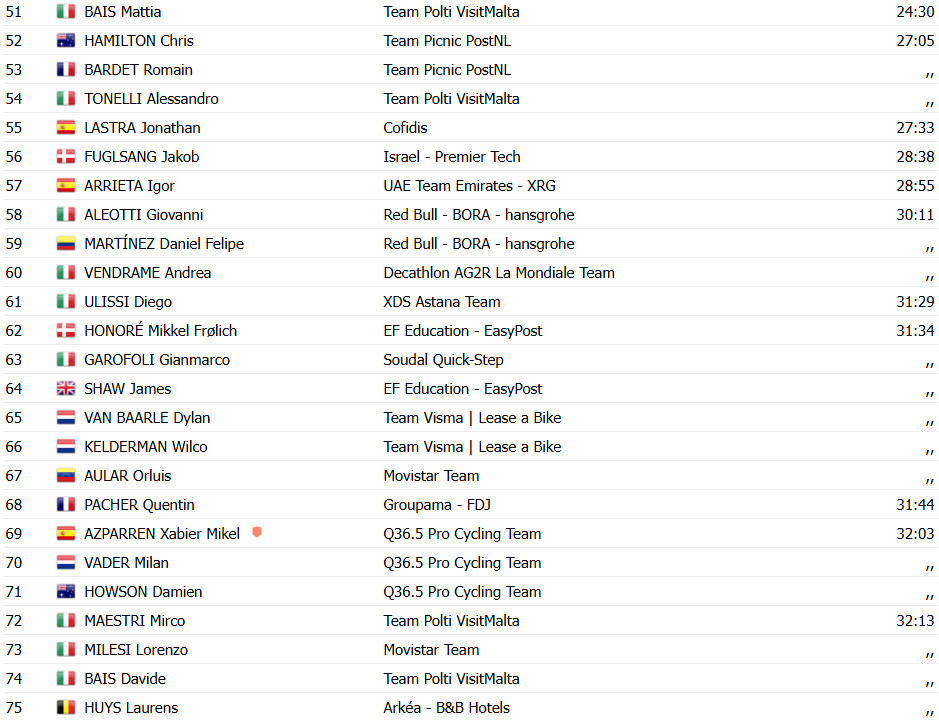939x720 pixels.
Task: Open rider VAN BAARLE Dylan
Action: coord(147,418)
